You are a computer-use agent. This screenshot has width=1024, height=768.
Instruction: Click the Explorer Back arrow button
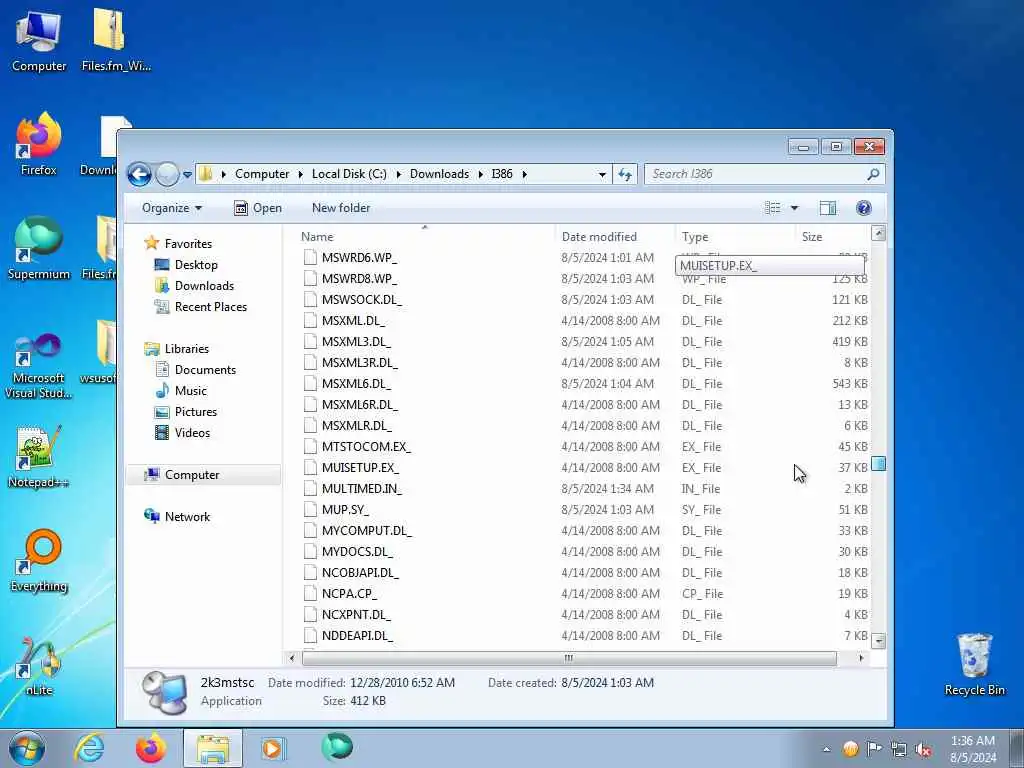[139, 174]
